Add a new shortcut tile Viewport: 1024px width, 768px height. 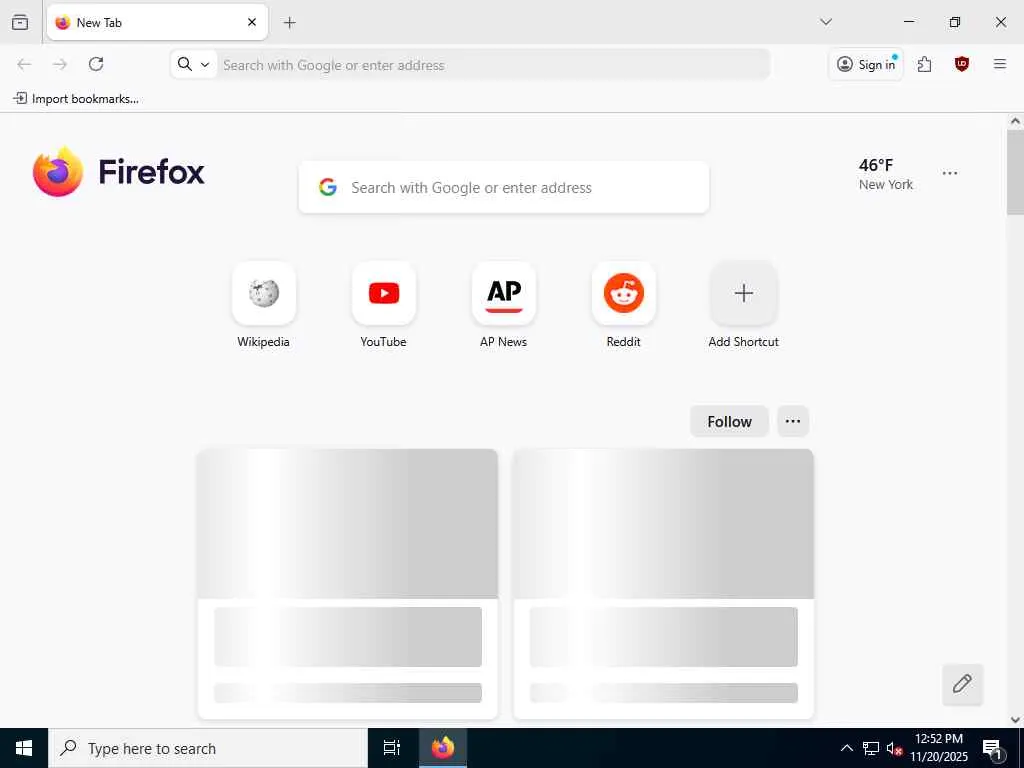(743, 306)
